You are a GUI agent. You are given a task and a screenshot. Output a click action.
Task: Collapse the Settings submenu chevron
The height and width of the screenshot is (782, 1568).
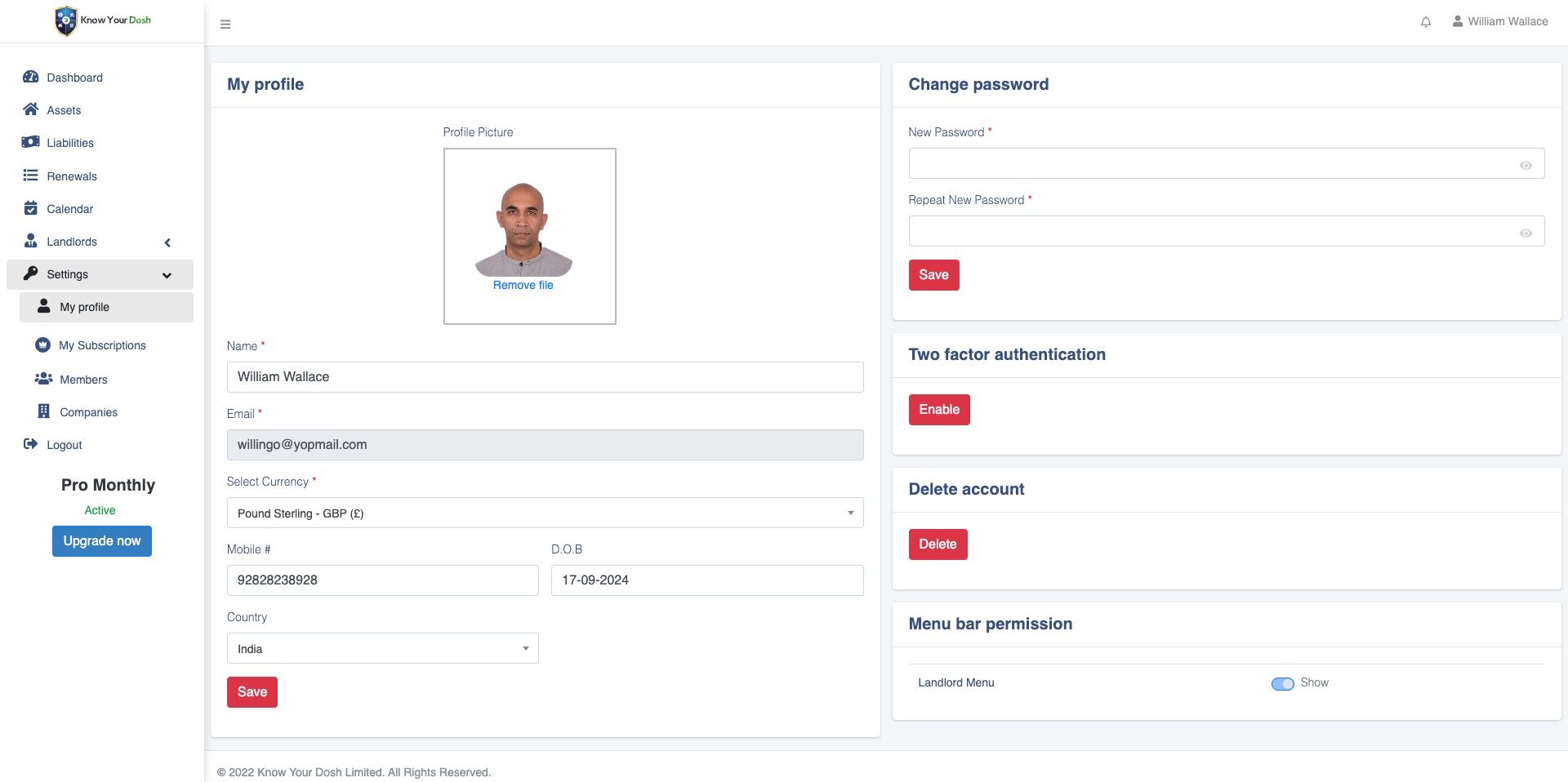[x=167, y=275]
